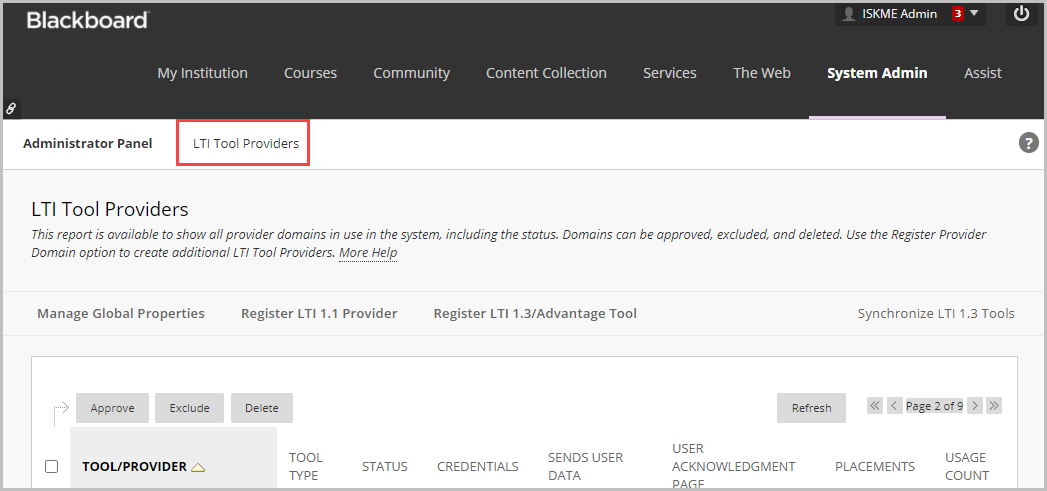Click the user avatar icon beside ISKME Admin
The height and width of the screenshot is (491, 1047).
coord(849,14)
